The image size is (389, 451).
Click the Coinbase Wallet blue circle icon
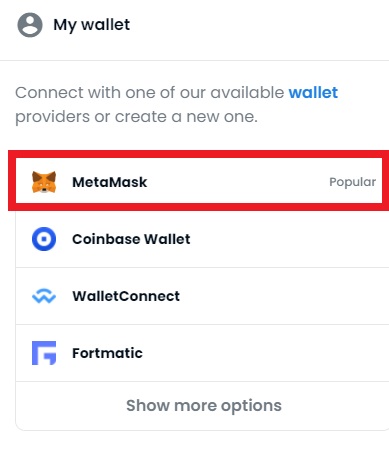point(44,239)
